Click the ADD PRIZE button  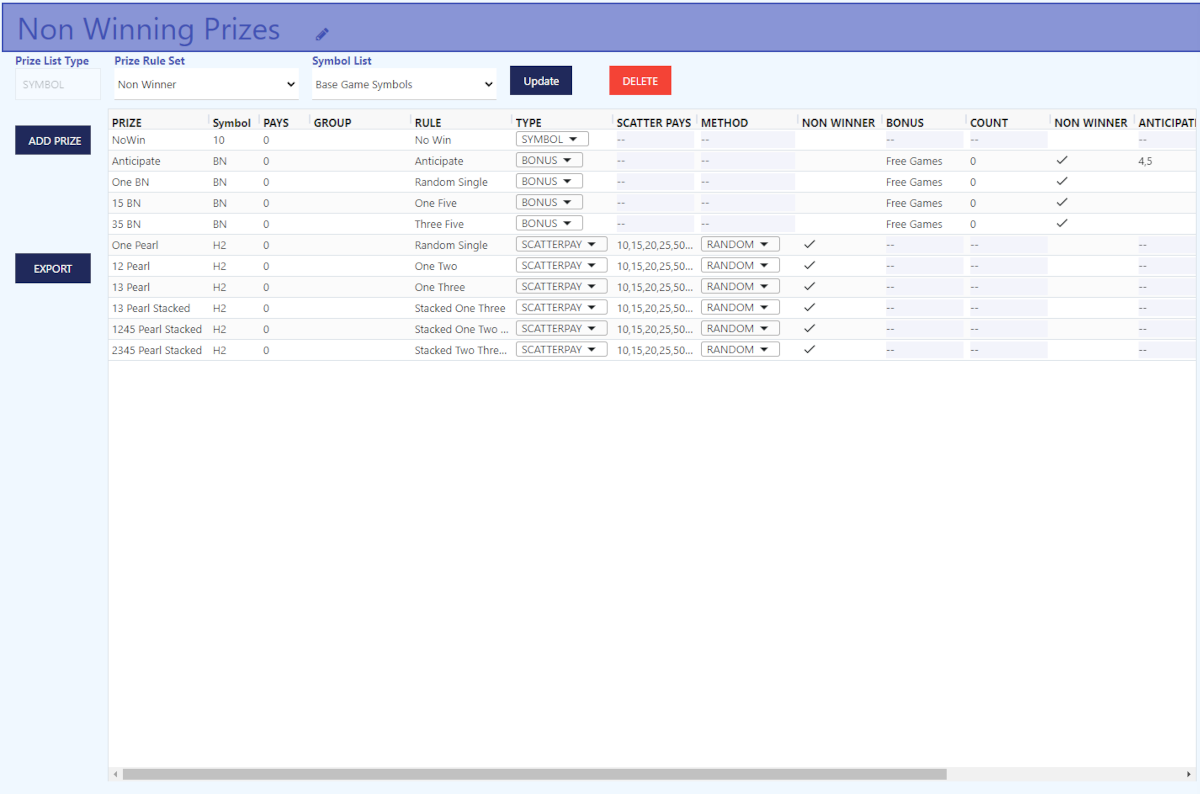[x=54, y=141]
